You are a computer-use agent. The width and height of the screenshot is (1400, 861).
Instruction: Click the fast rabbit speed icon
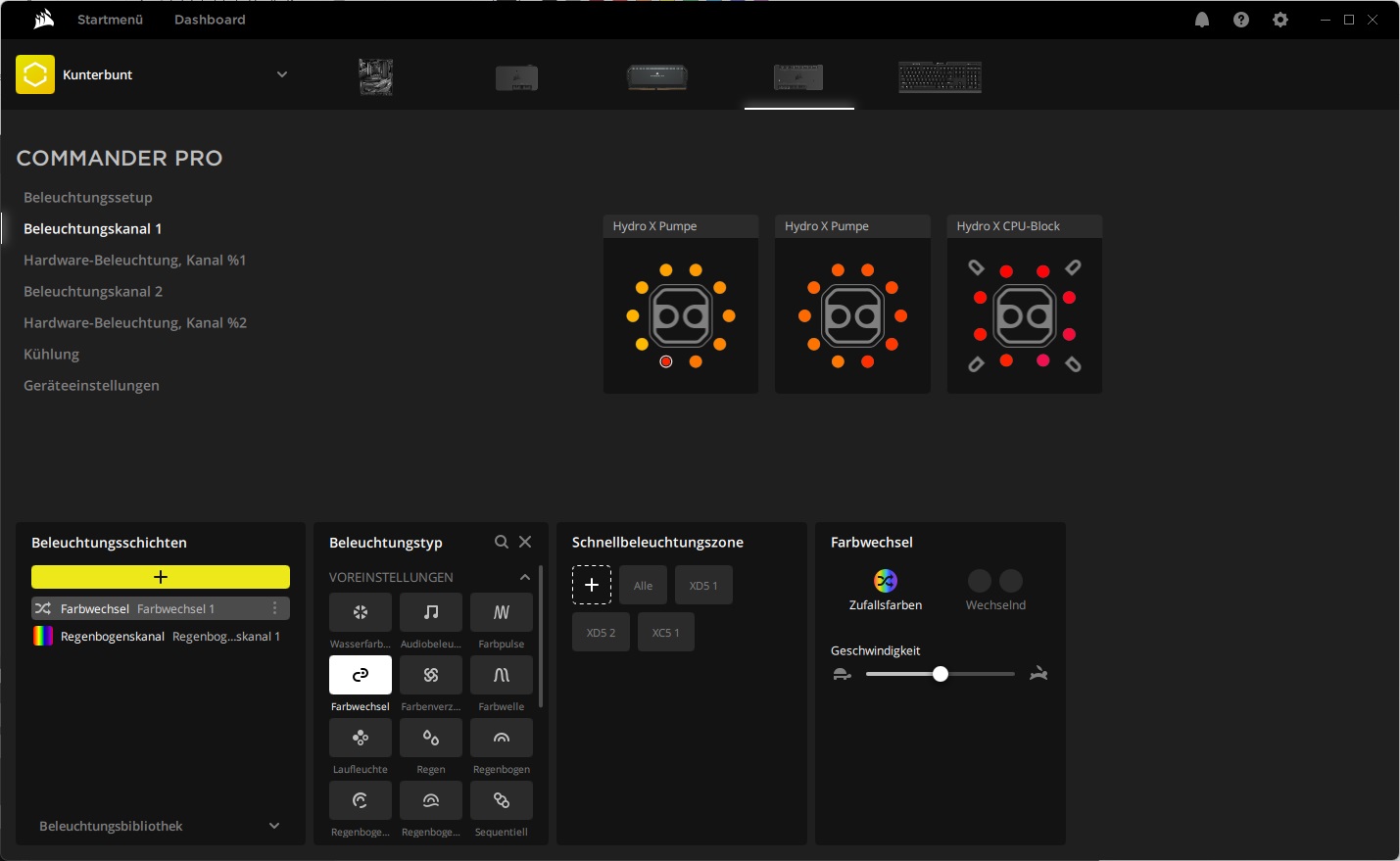point(1039,674)
